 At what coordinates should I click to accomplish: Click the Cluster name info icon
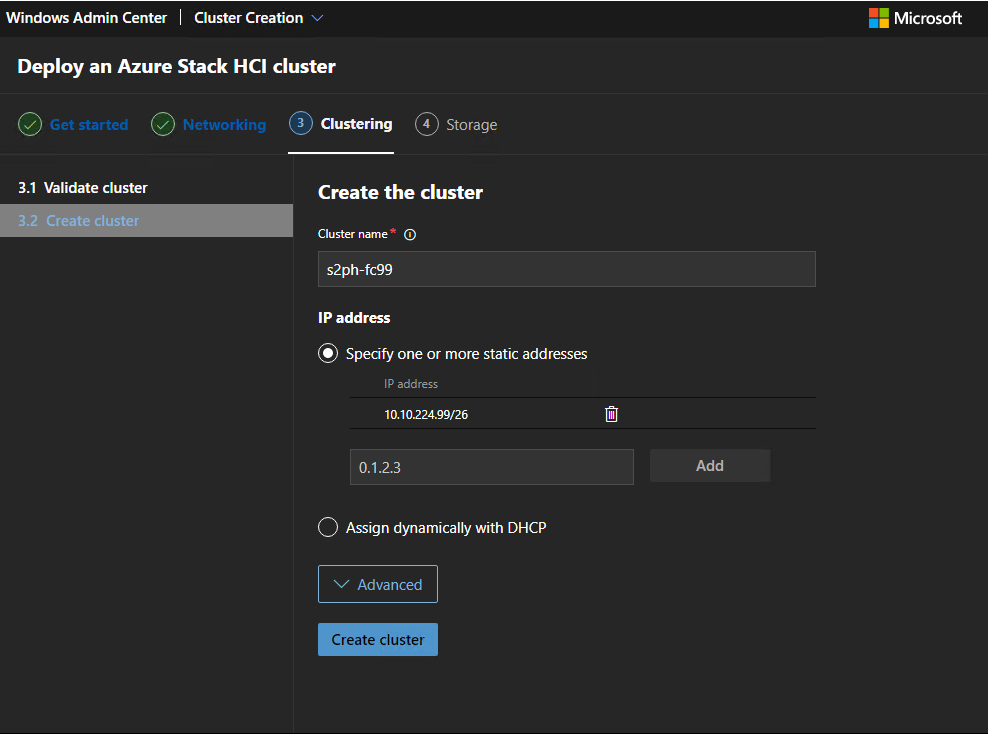(x=410, y=235)
